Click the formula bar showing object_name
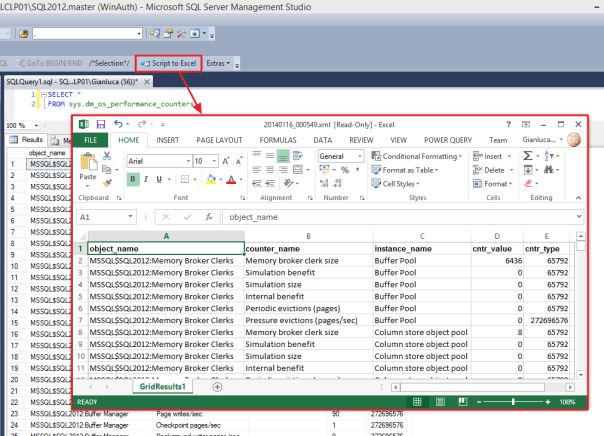This screenshot has height=436, width=604. point(401,217)
